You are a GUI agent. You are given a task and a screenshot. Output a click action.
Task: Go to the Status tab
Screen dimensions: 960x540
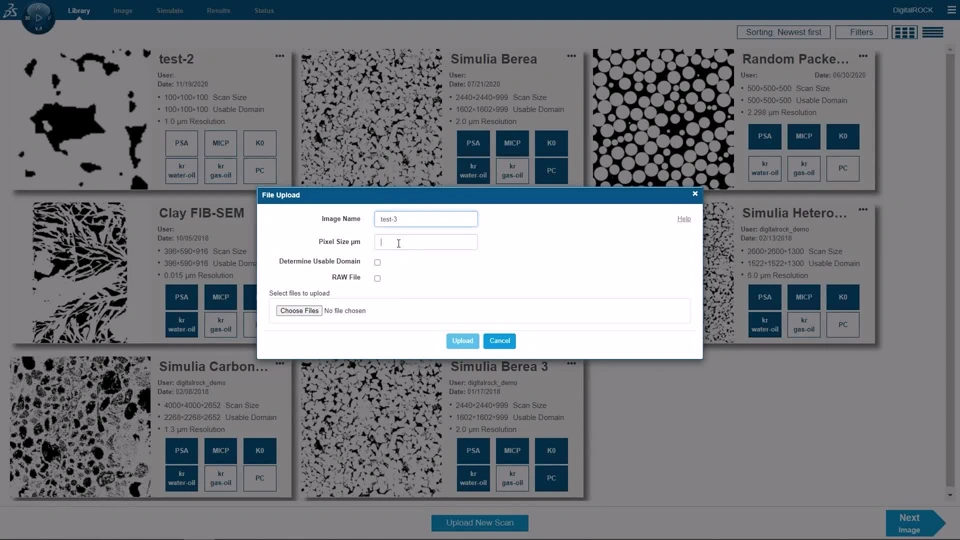[x=264, y=10]
